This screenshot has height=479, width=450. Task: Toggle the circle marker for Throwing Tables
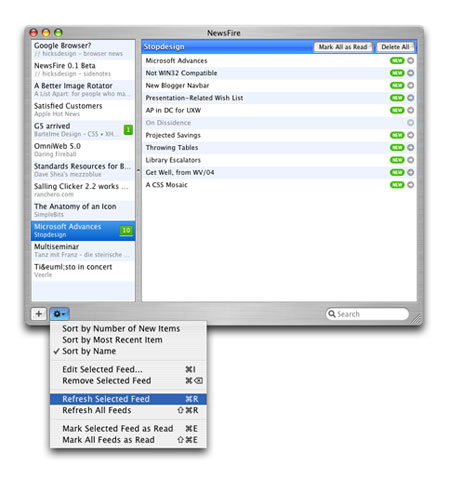click(x=411, y=147)
